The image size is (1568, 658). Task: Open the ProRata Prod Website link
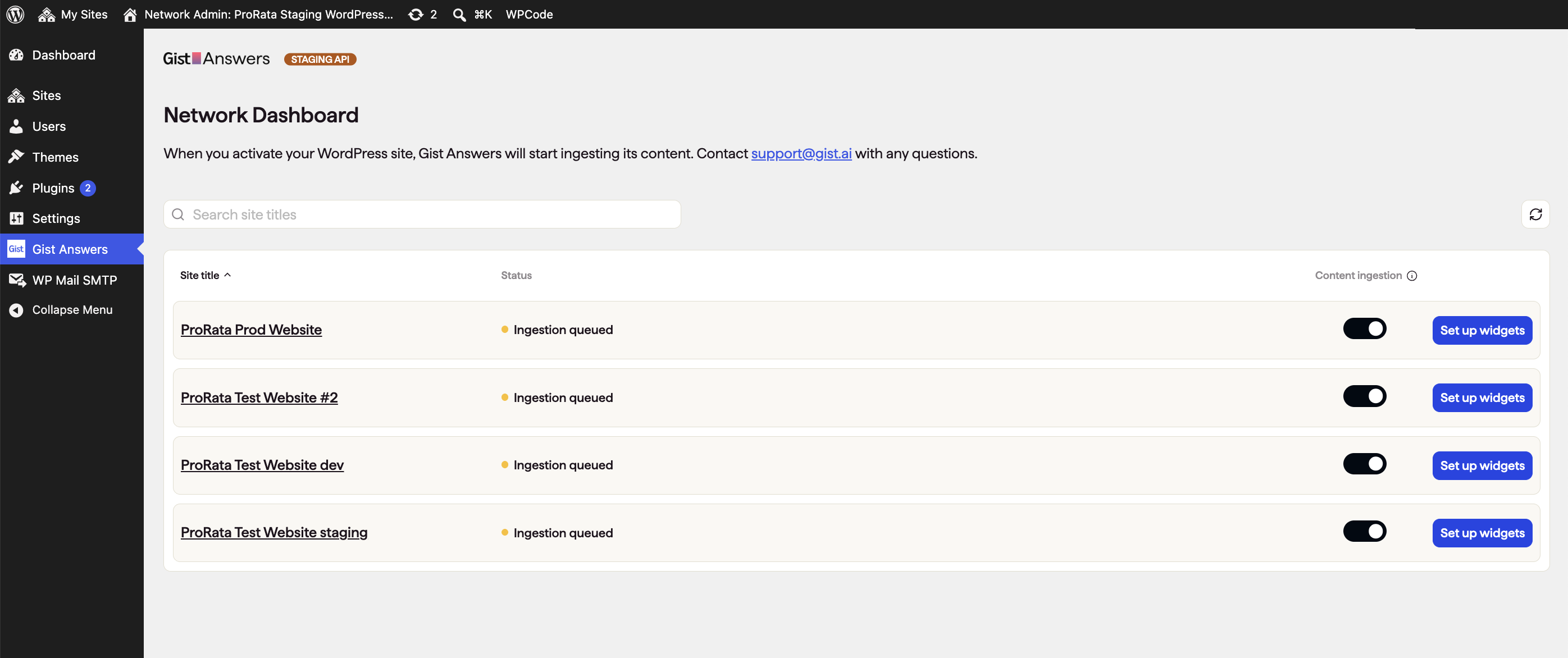(252, 330)
